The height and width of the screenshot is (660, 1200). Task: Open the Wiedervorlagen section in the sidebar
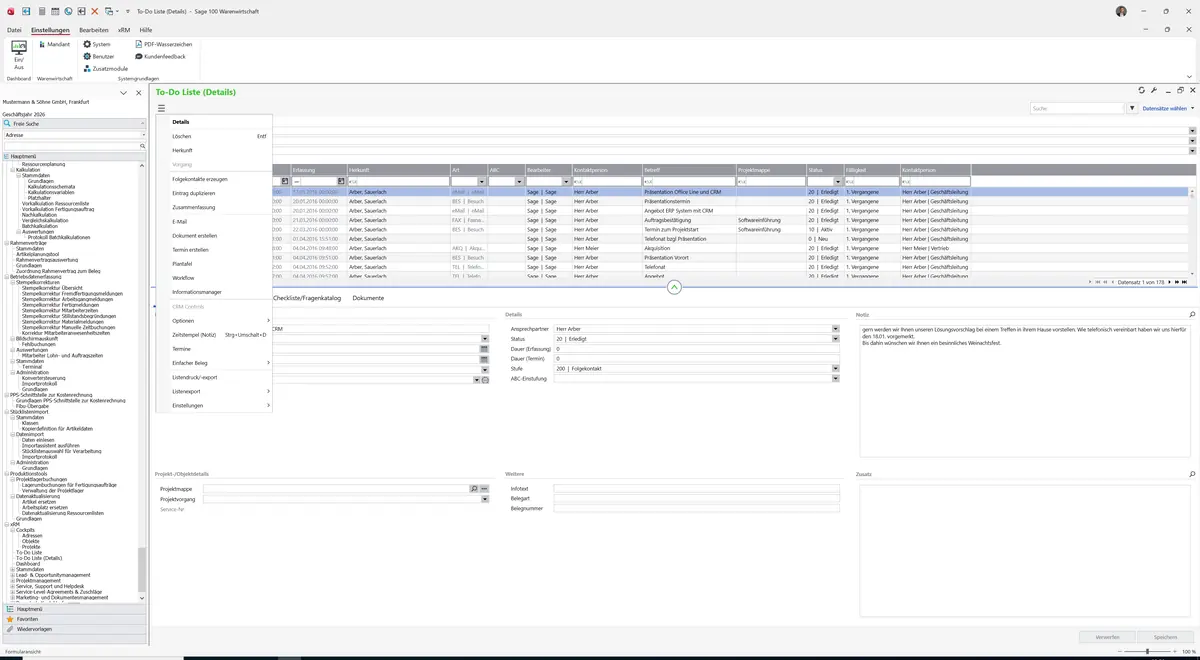point(75,629)
